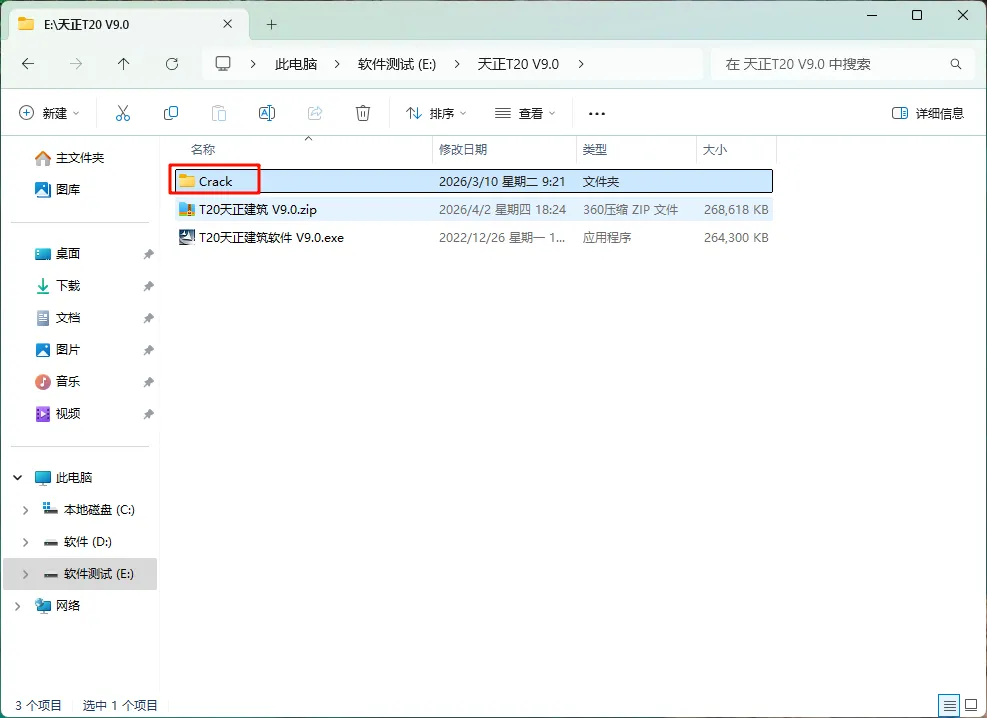This screenshot has height=718, width=987.
Task: Add a new tab with plus button
Action: click(271, 25)
